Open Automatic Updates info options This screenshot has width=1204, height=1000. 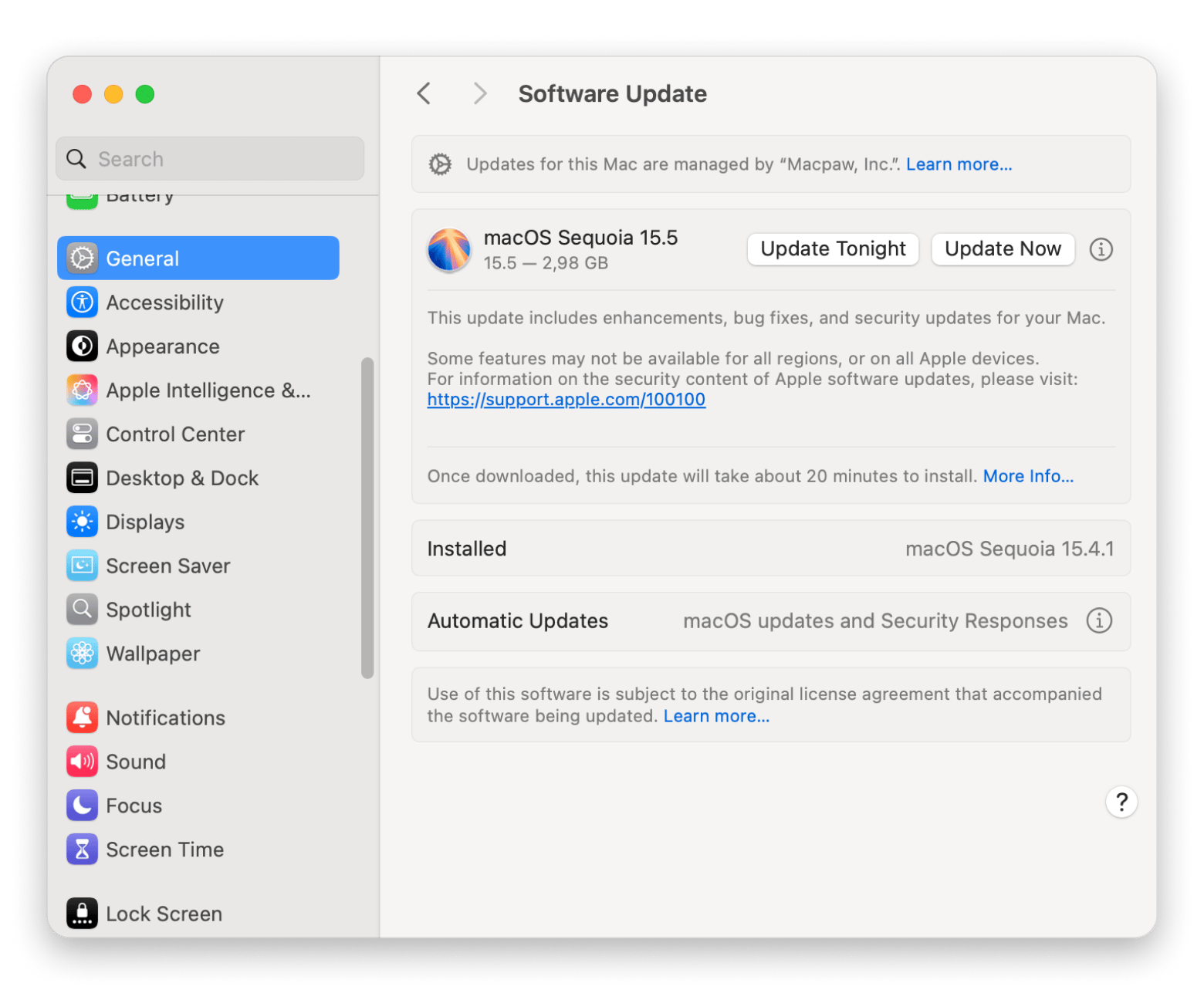1099,621
